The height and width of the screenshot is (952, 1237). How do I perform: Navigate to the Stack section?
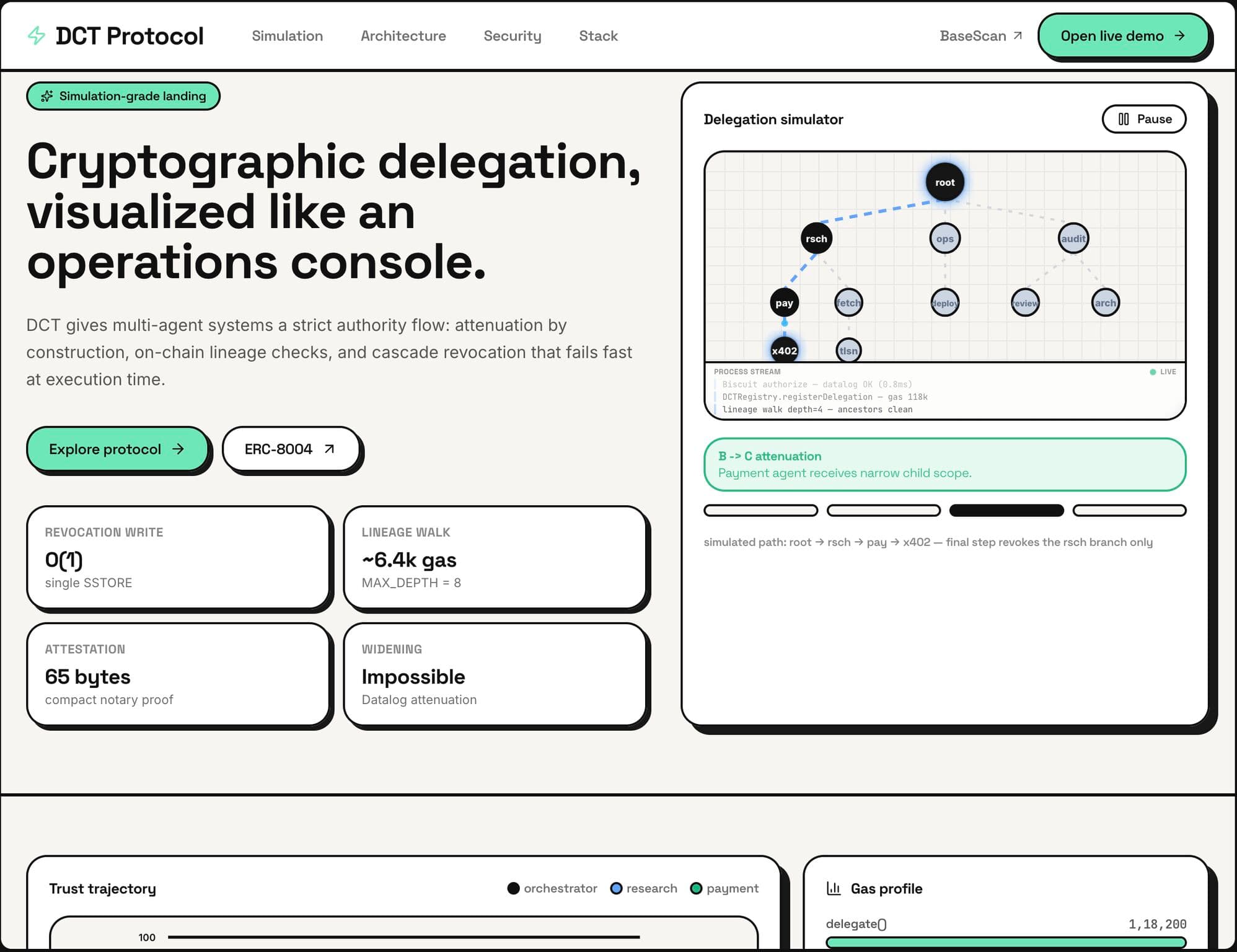coord(598,36)
